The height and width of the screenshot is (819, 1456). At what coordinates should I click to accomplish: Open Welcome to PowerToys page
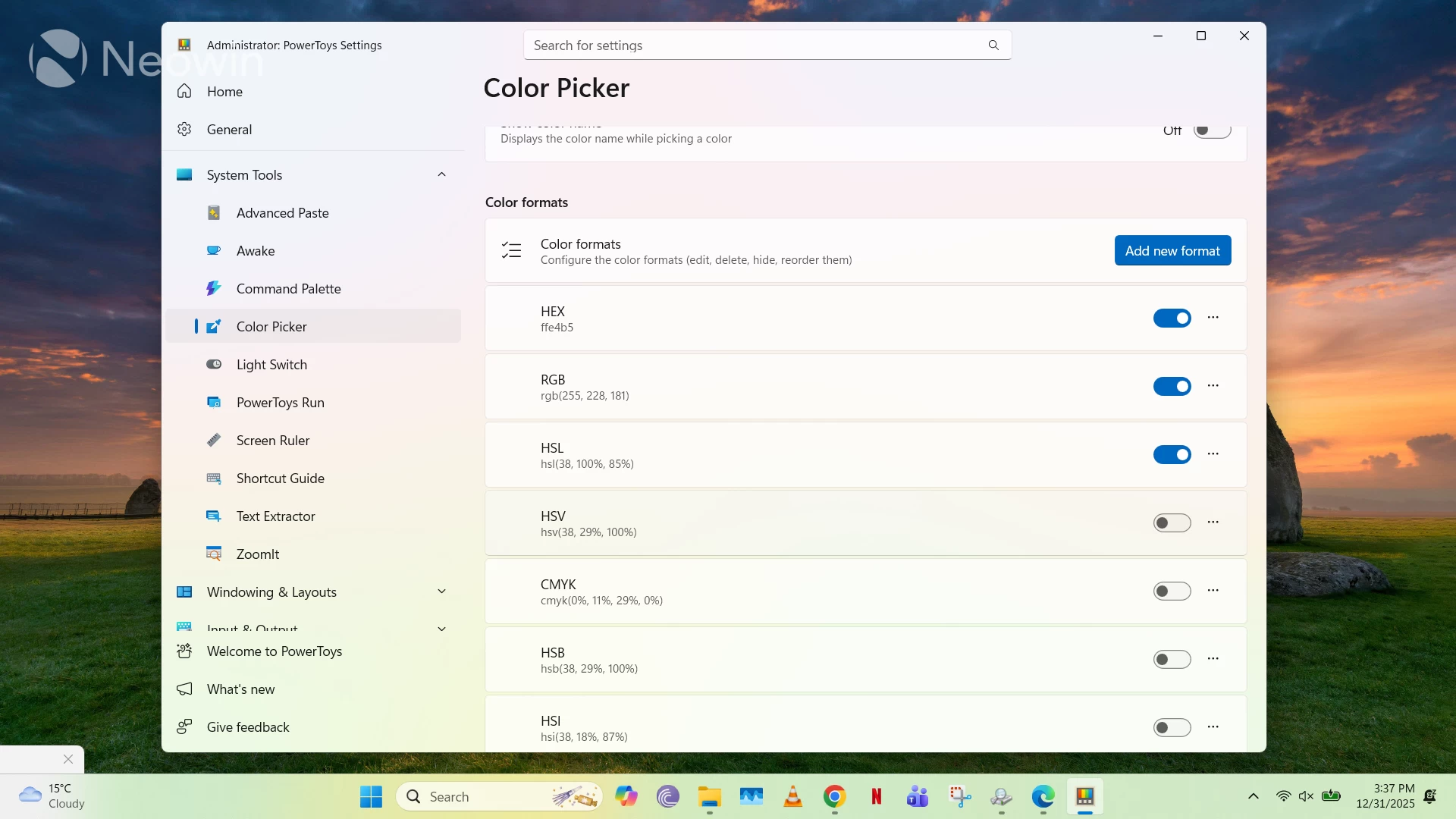tap(312, 651)
